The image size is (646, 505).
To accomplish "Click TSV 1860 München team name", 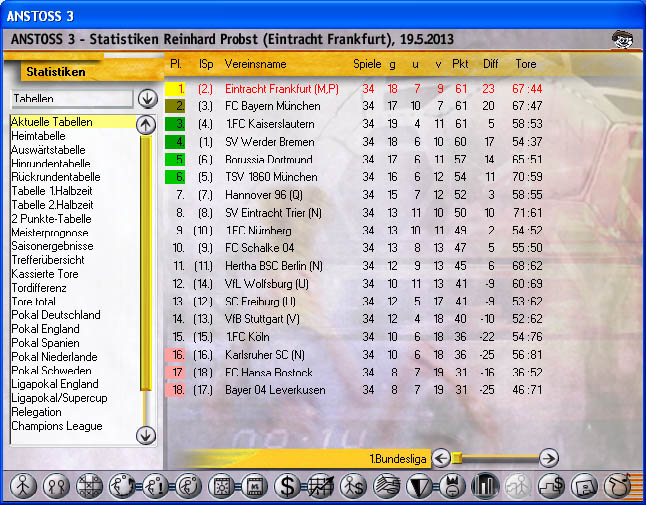I will [271, 177].
